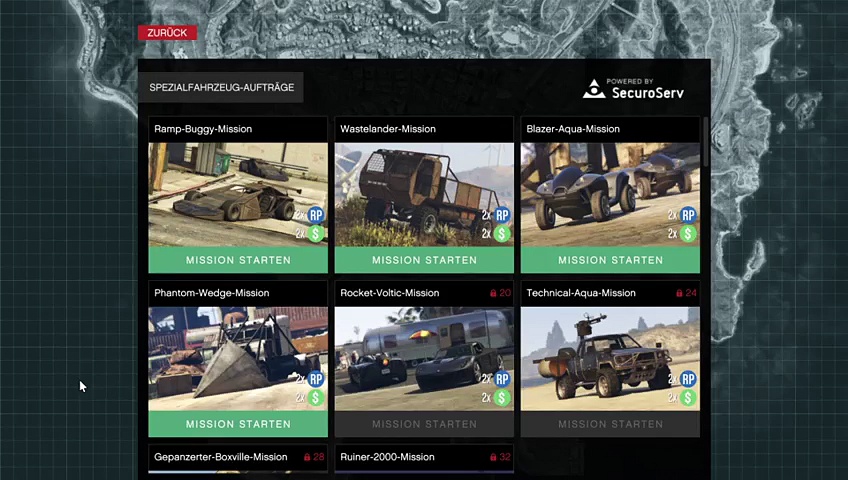848x480 pixels.
Task: Start the Phantom-Wedge mission
Action: pos(238,424)
